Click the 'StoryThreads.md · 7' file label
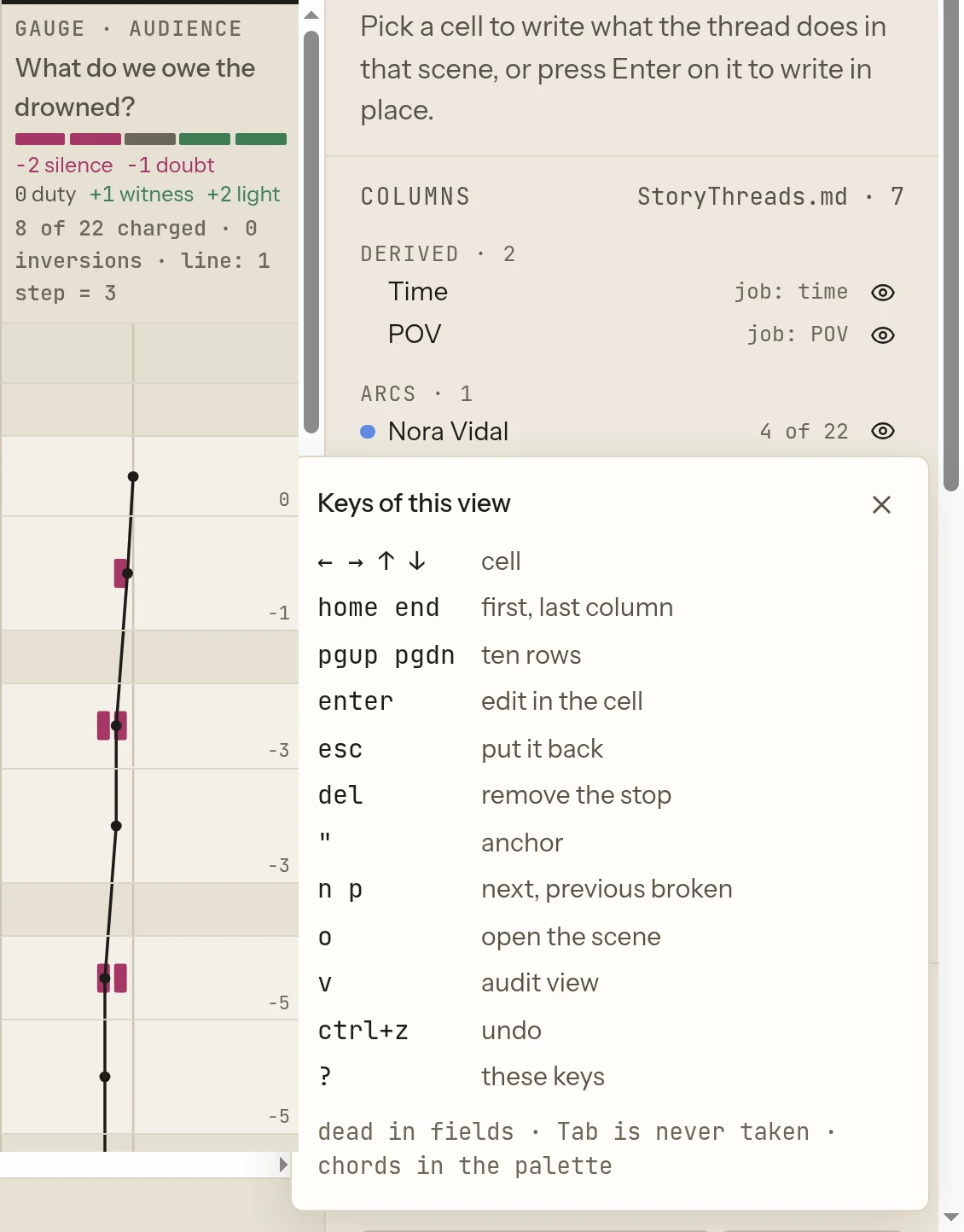Screen dimensions: 964x1232 pyautogui.click(x=770, y=197)
